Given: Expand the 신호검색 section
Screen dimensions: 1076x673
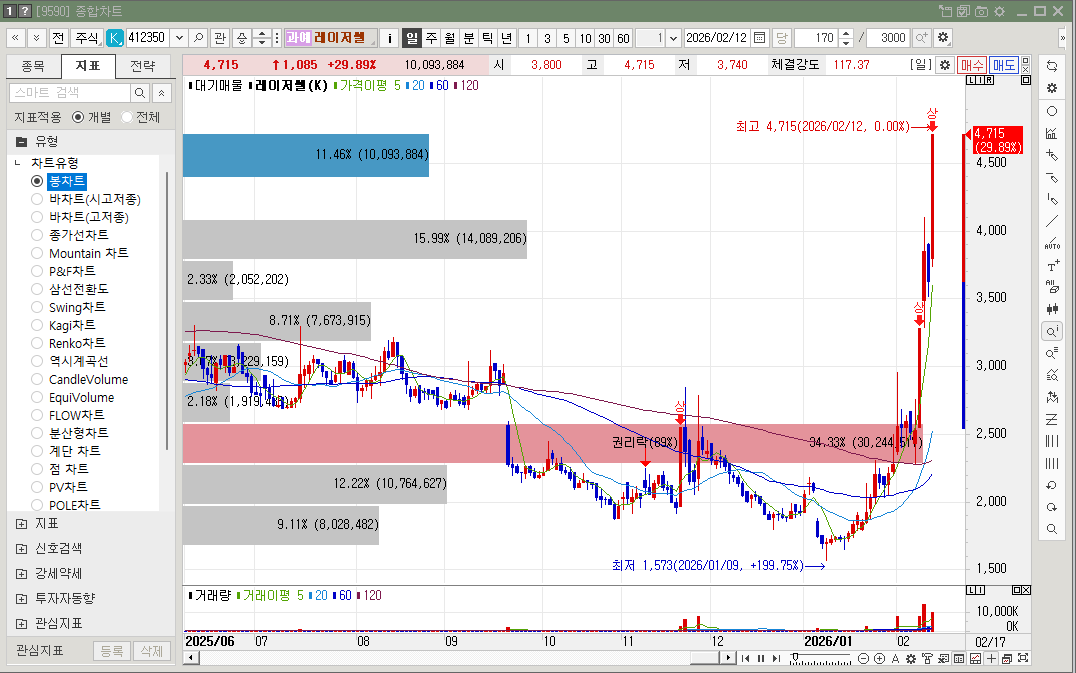Looking at the screenshot, I should (x=21, y=548).
